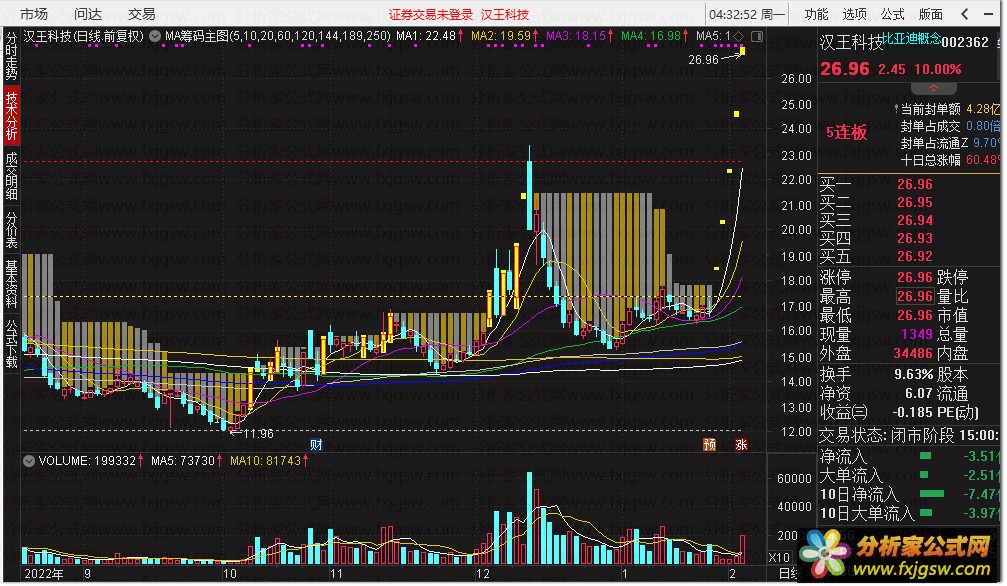
Task: Open the 问达 menu
Action: click(87, 13)
